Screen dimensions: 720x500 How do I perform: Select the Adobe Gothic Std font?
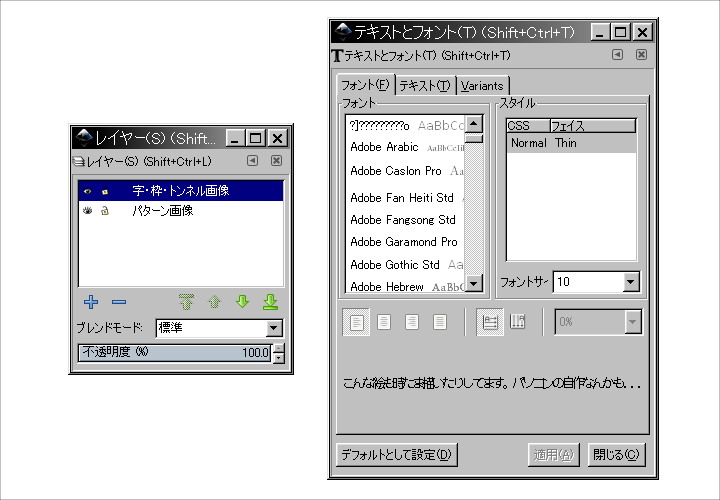pos(405,265)
